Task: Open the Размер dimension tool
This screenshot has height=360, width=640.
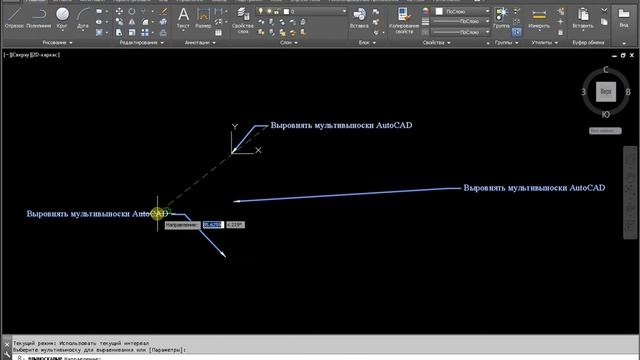Action: point(203,18)
